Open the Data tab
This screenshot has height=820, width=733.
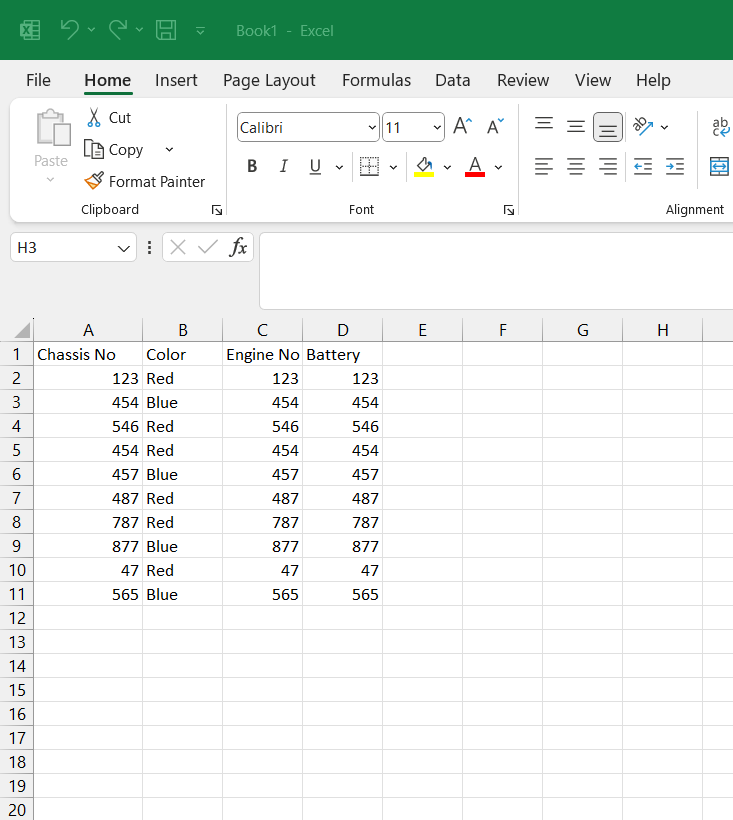(453, 80)
